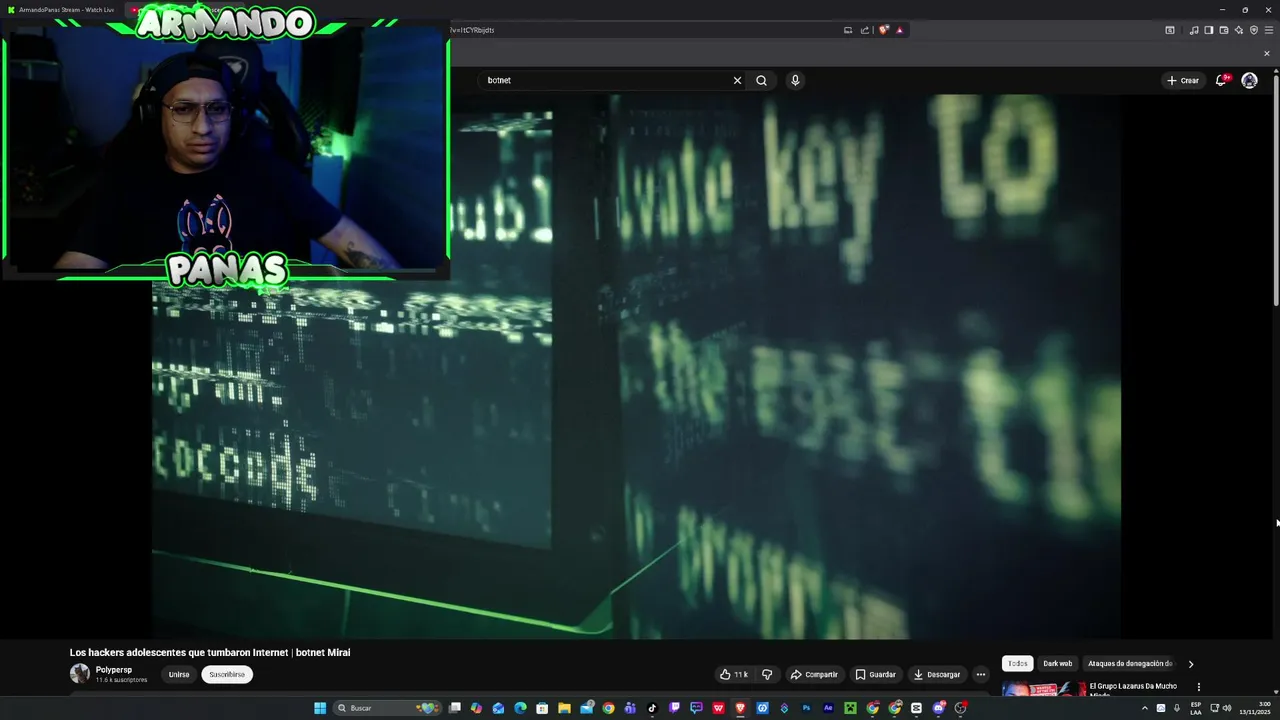Open the Brave Shields lion icon
The height and width of the screenshot is (720, 1280).
tap(883, 30)
